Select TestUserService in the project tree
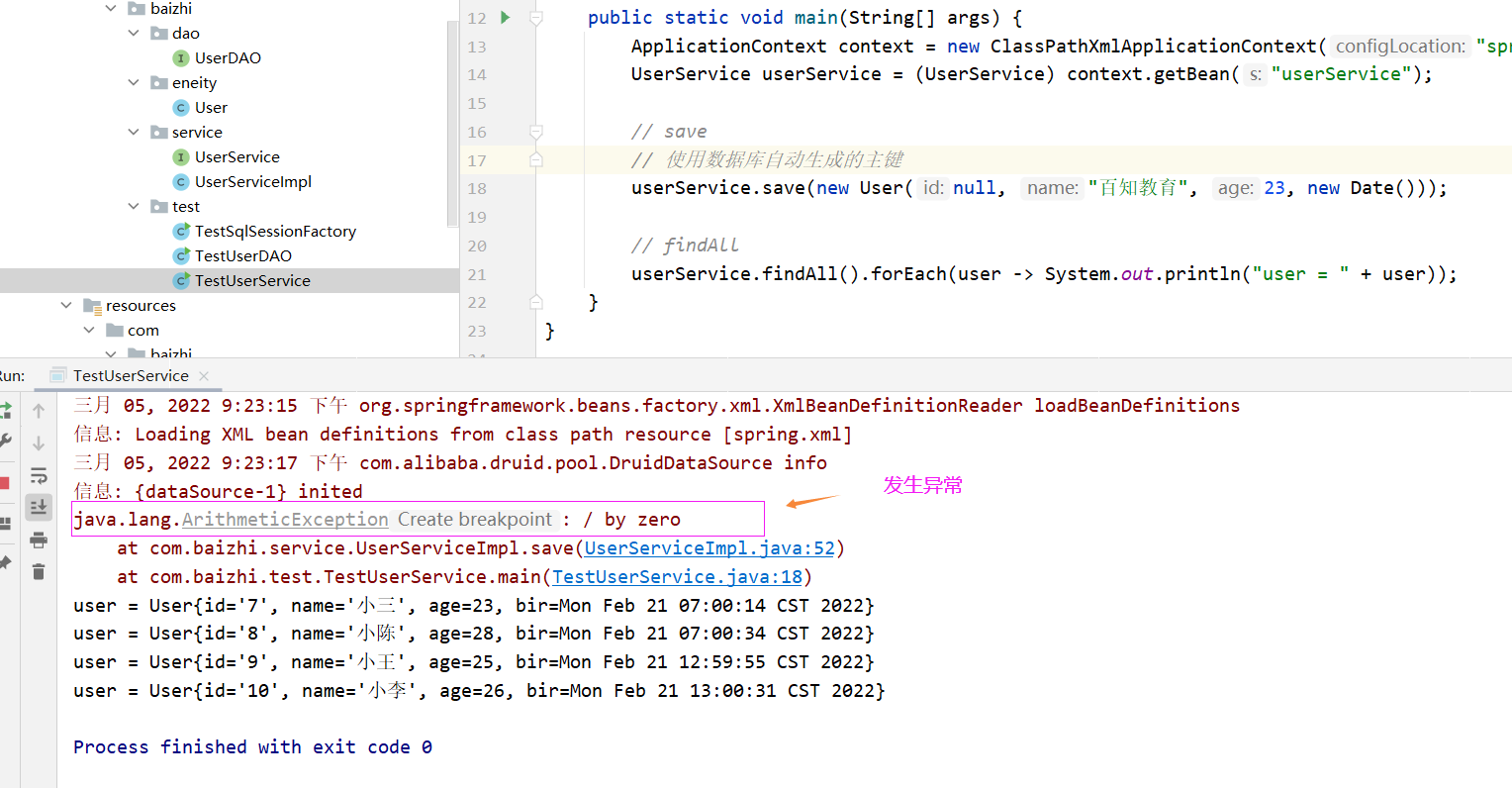Image resolution: width=1512 pixels, height=788 pixels. [252, 281]
